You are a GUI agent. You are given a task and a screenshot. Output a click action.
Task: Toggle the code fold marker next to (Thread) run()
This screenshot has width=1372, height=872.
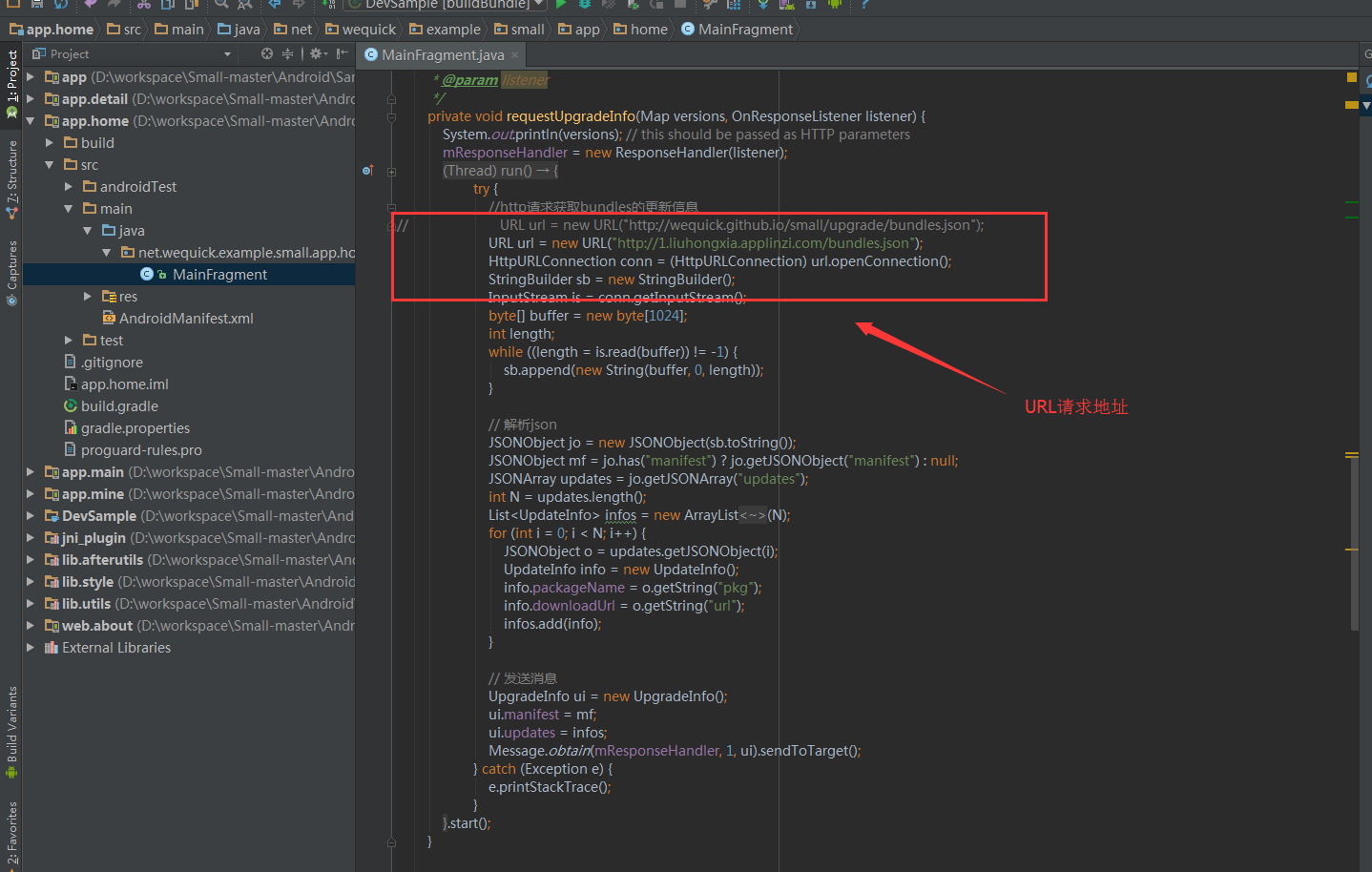coord(391,172)
